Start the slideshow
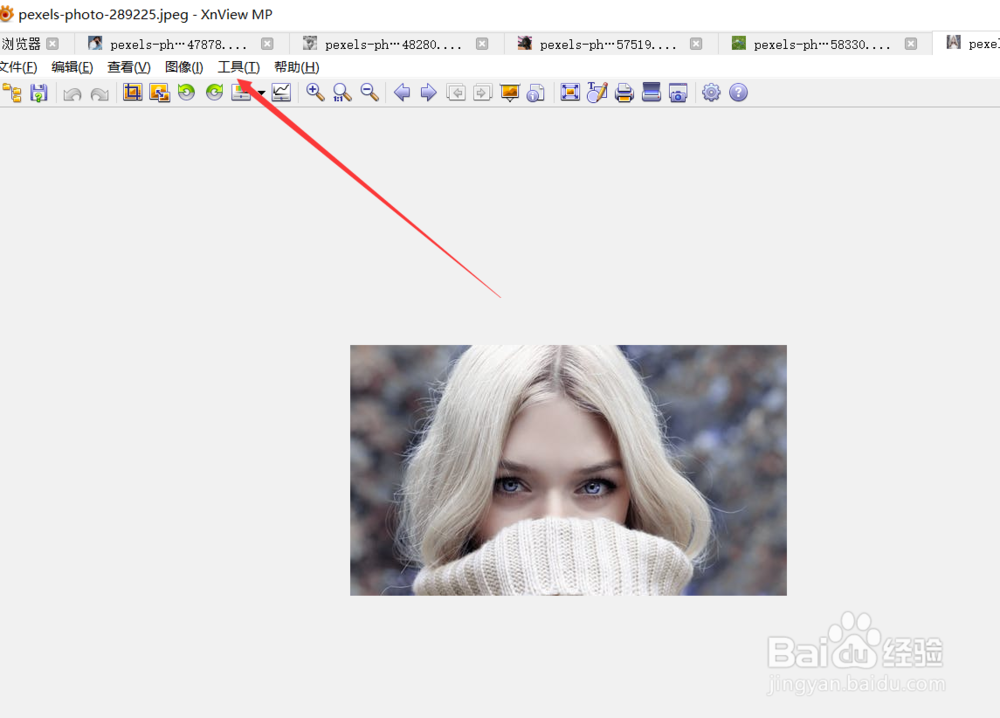1000x718 pixels. [x=510, y=93]
